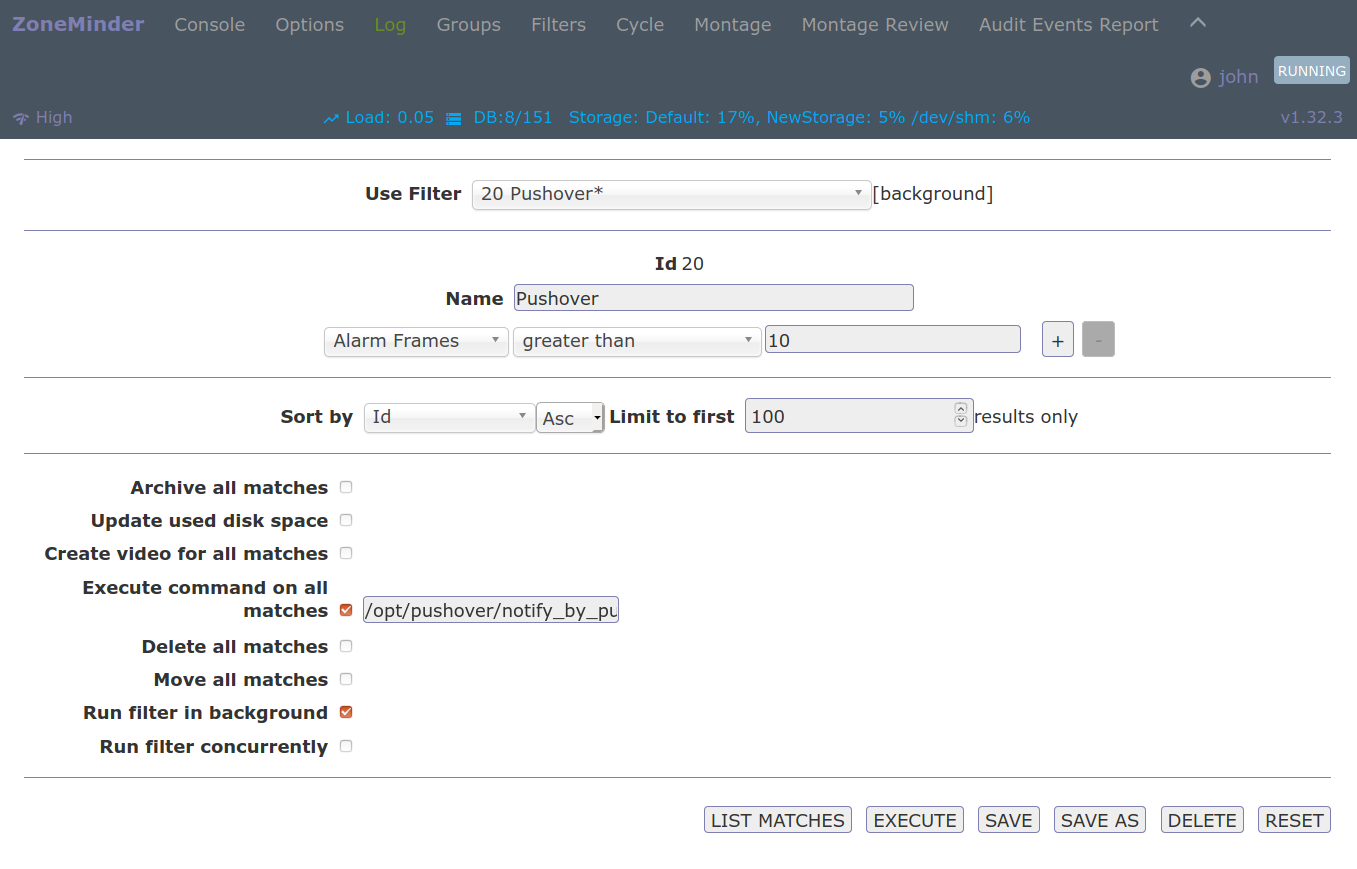Open the Console menu item
Viewport: 1357px width, 869px height.
(209, 25)
